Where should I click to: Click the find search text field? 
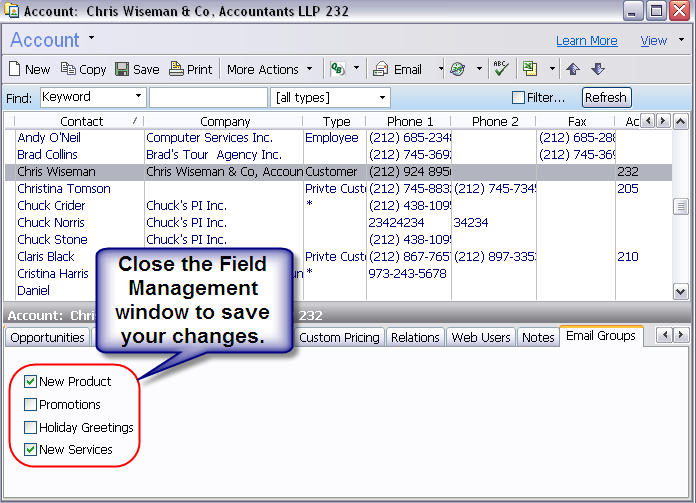click(x=208, y=97)
